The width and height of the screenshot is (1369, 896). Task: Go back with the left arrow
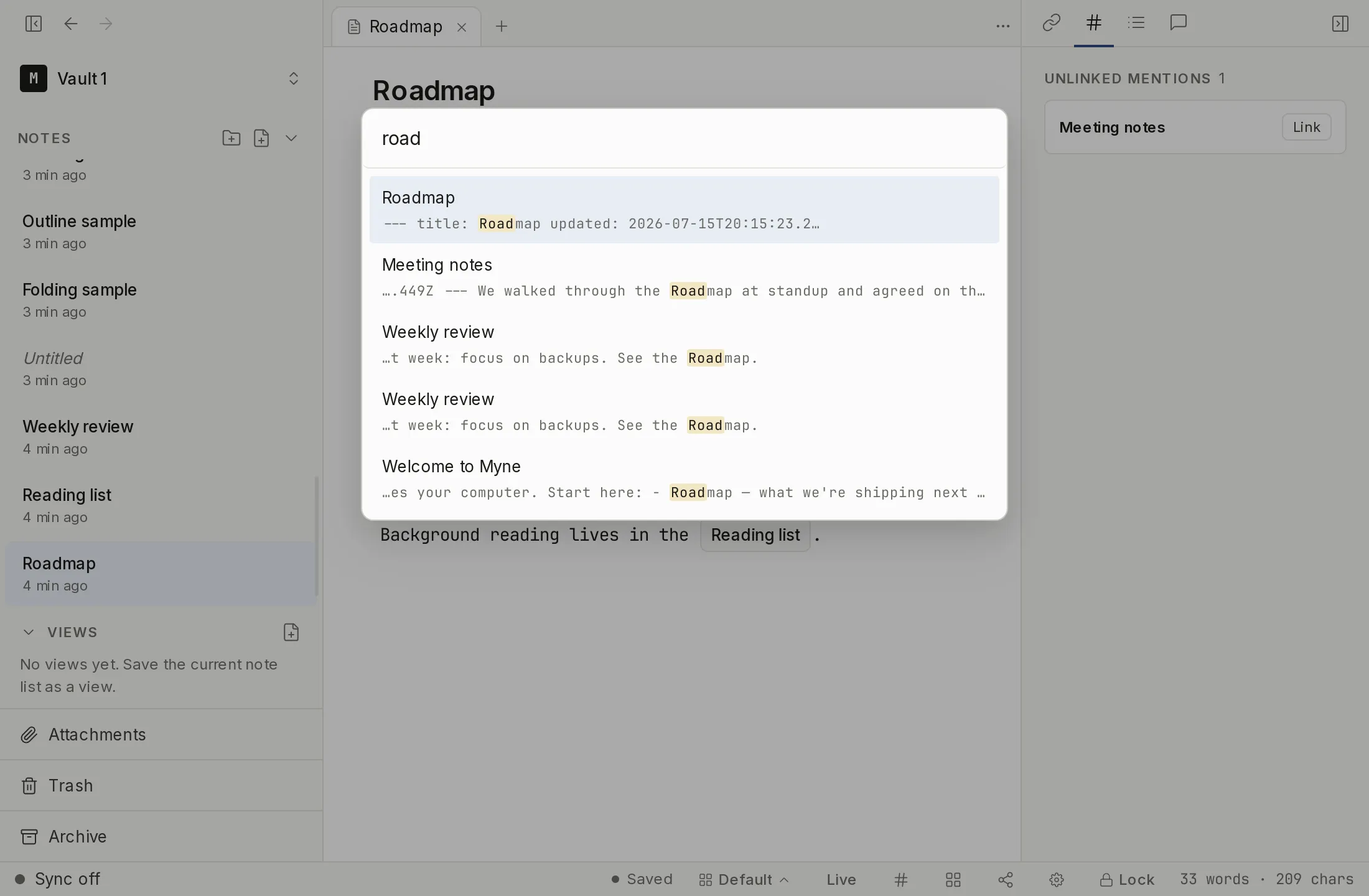(x=71, y=24)
